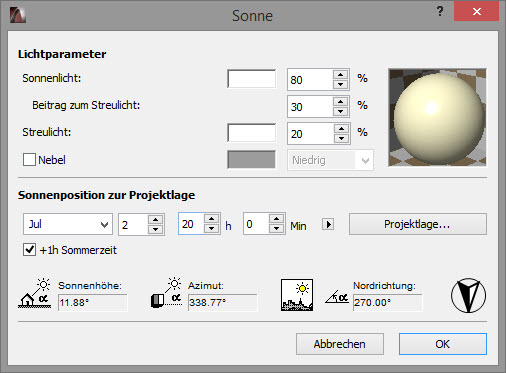Expand the Niedrig fog level dropdown
Image resolution: width=506 pixels, height=373 pixels.
coord(330,160)
